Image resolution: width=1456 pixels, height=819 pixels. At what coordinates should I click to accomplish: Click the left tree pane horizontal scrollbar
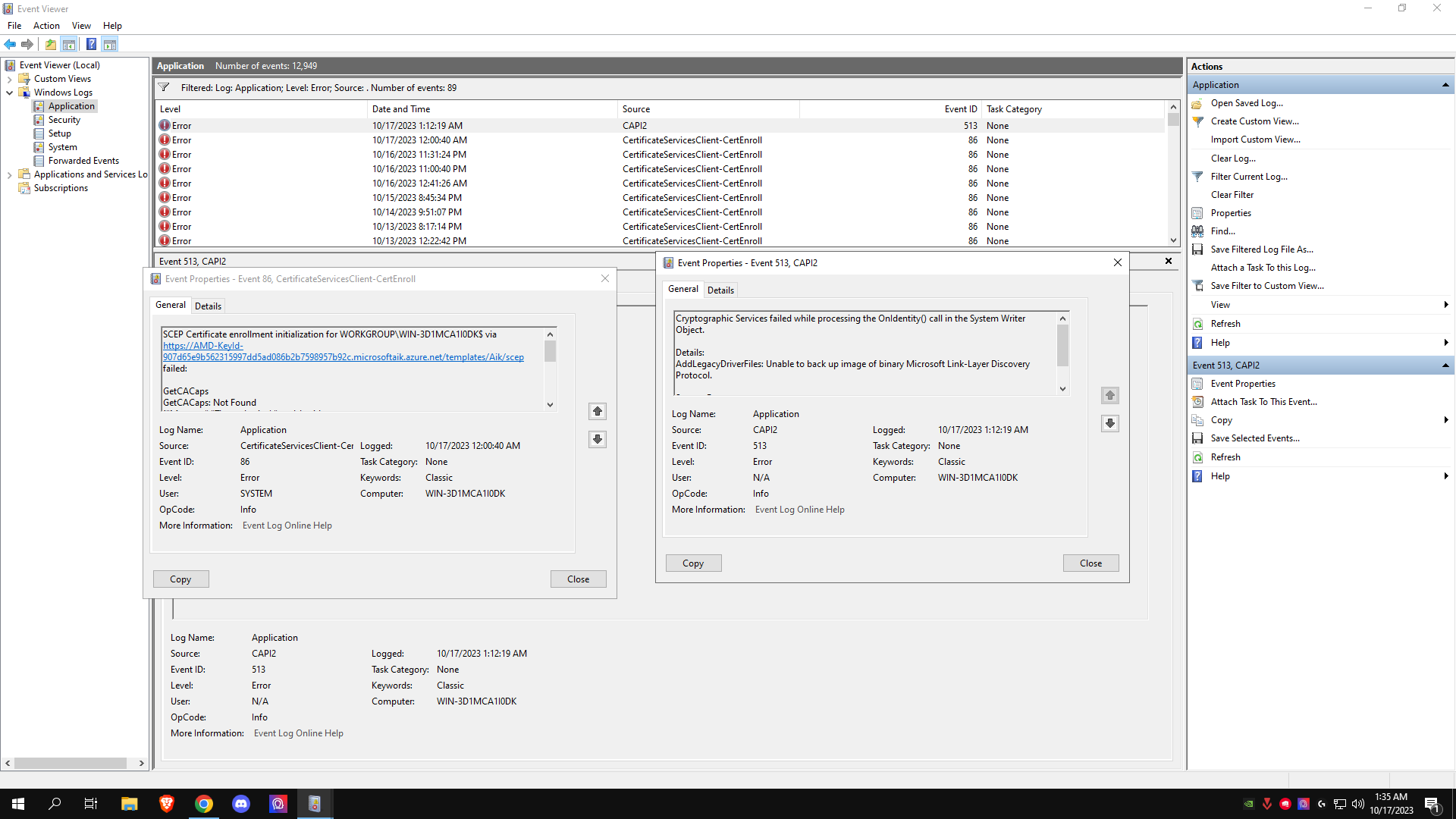[70, 763]
